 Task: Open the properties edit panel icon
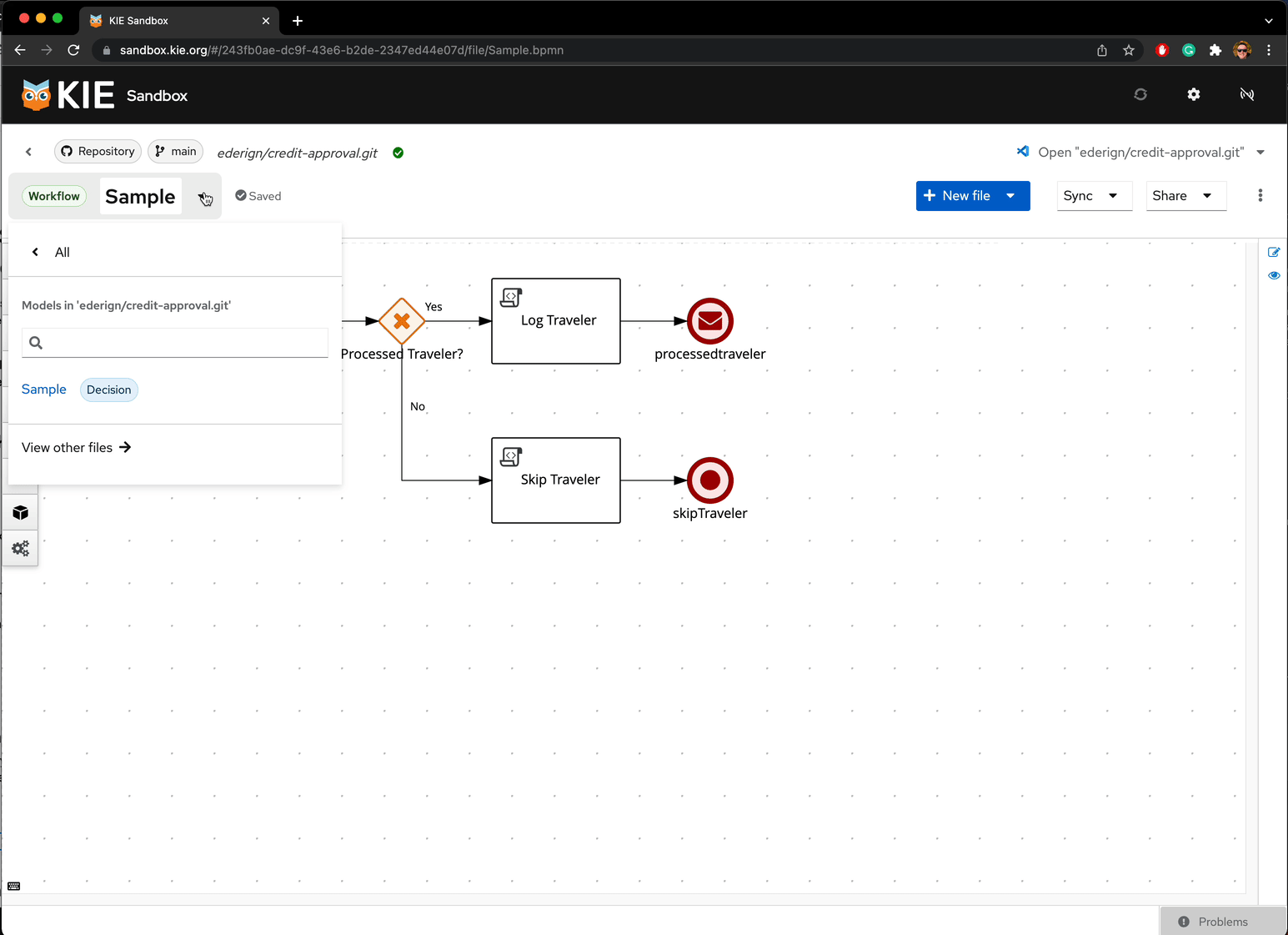[x=1273, y=252]
